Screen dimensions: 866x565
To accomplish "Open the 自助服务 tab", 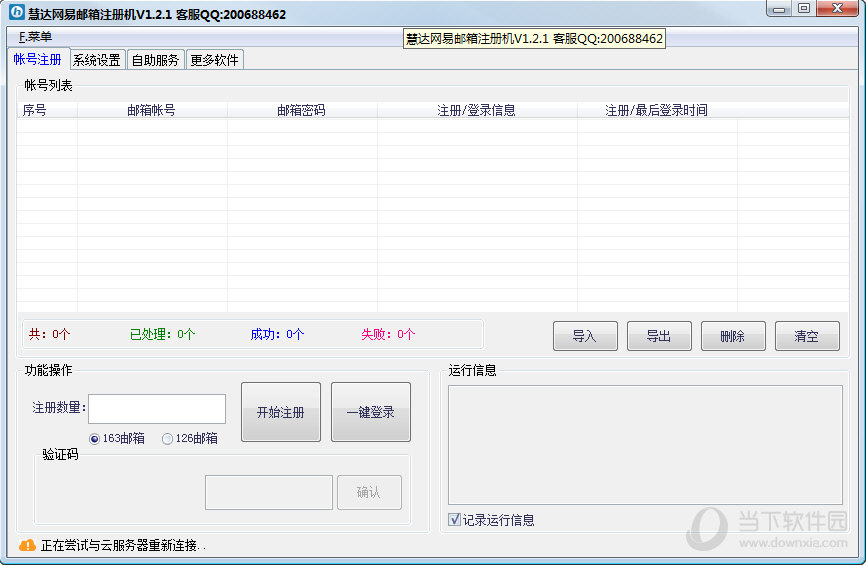I will click(156, 60).
